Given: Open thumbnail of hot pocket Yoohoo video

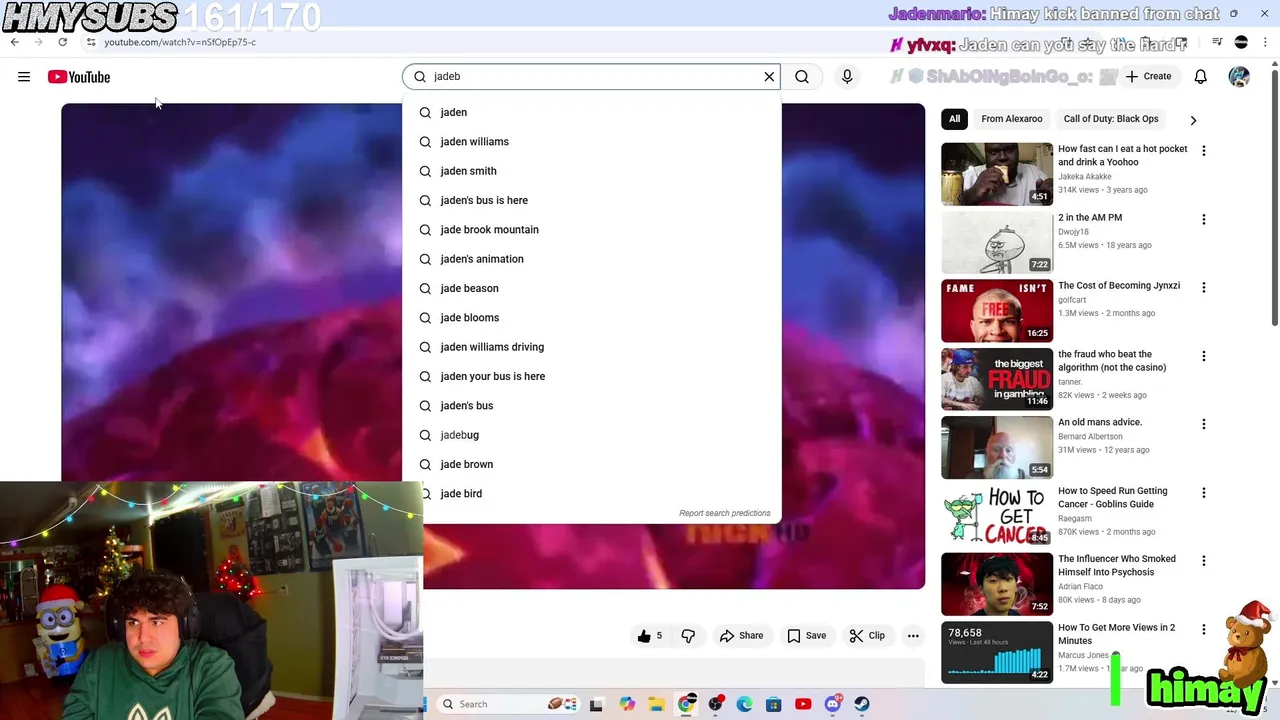Looking at the screenshot, I should pos(997,174).
